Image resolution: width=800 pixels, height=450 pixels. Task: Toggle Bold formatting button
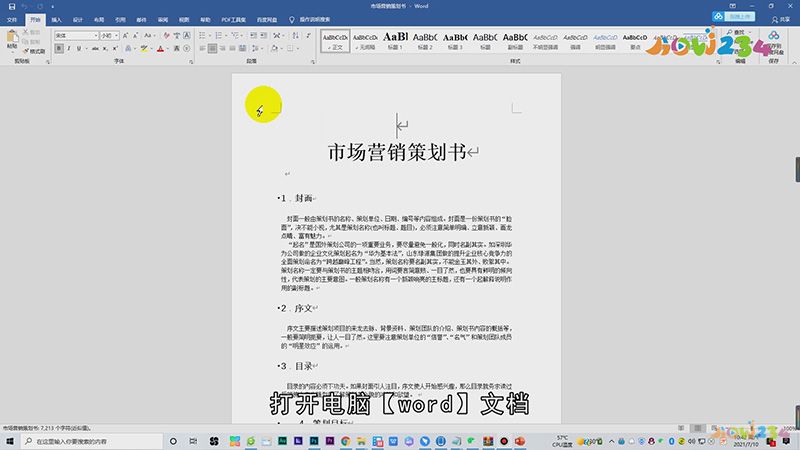[59, 48]
